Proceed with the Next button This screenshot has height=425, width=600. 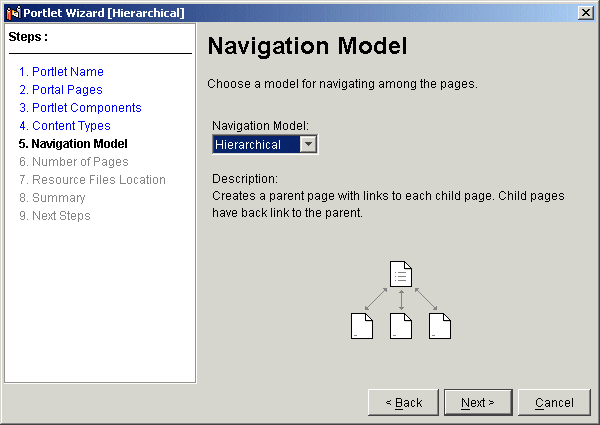coord(478,402)
